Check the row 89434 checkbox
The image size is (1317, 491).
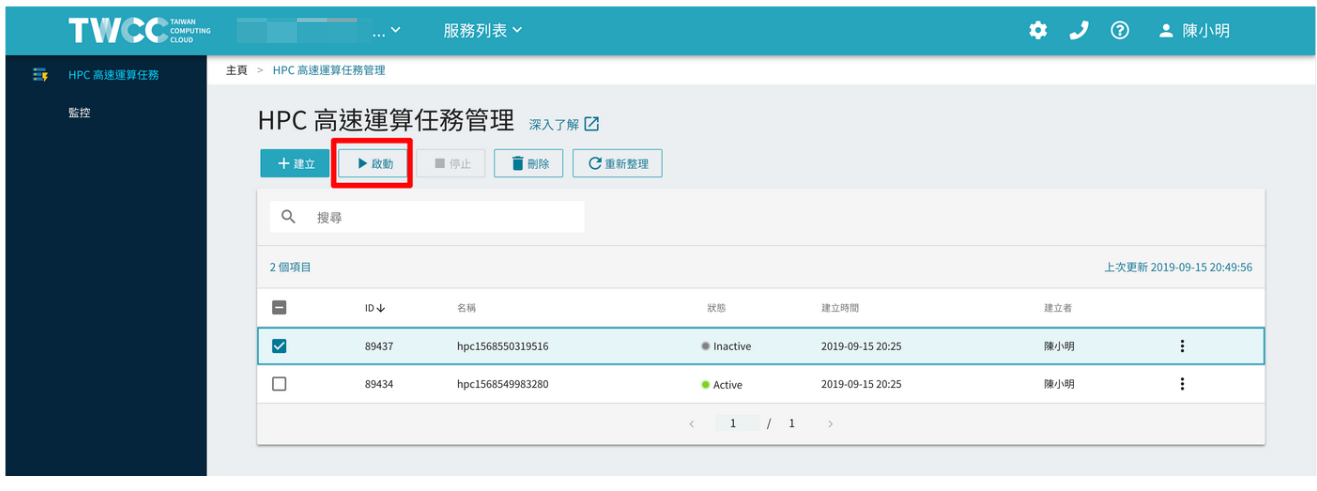(279, 384)
